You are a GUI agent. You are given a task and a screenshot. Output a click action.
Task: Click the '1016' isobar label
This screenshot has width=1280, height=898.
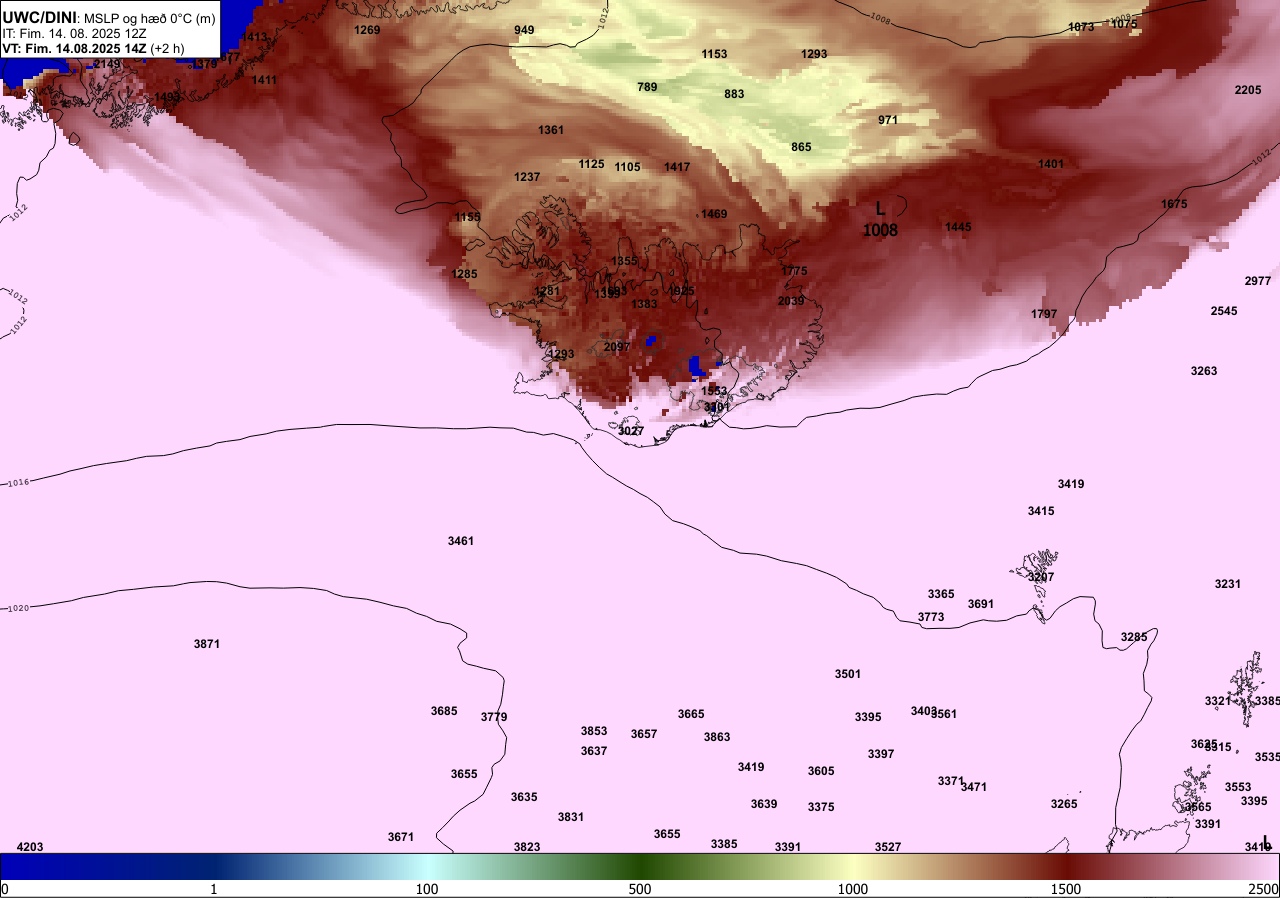[x=18, y=483]
